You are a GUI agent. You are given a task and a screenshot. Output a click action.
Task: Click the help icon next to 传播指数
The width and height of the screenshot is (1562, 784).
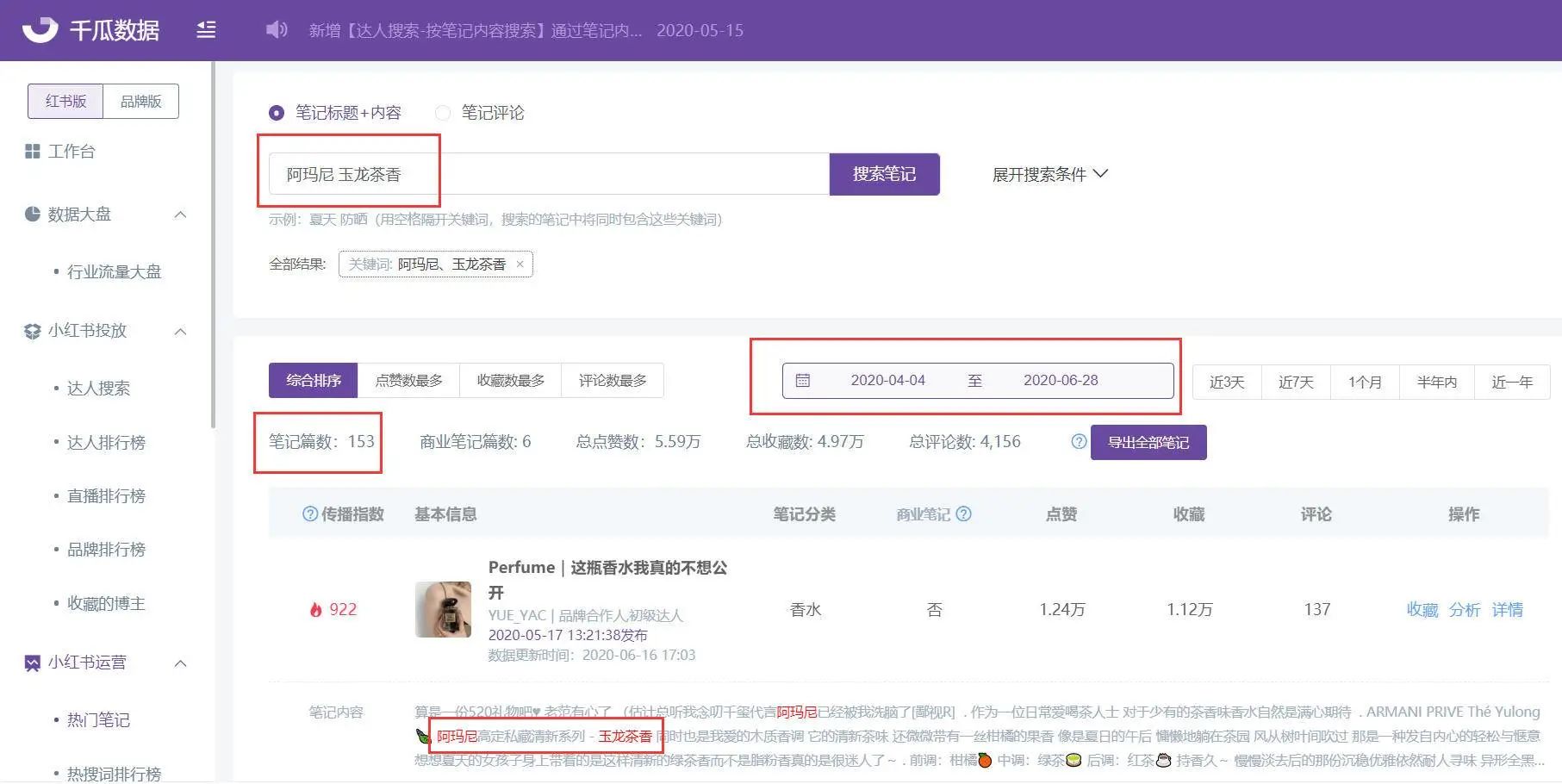pos(310,514)
